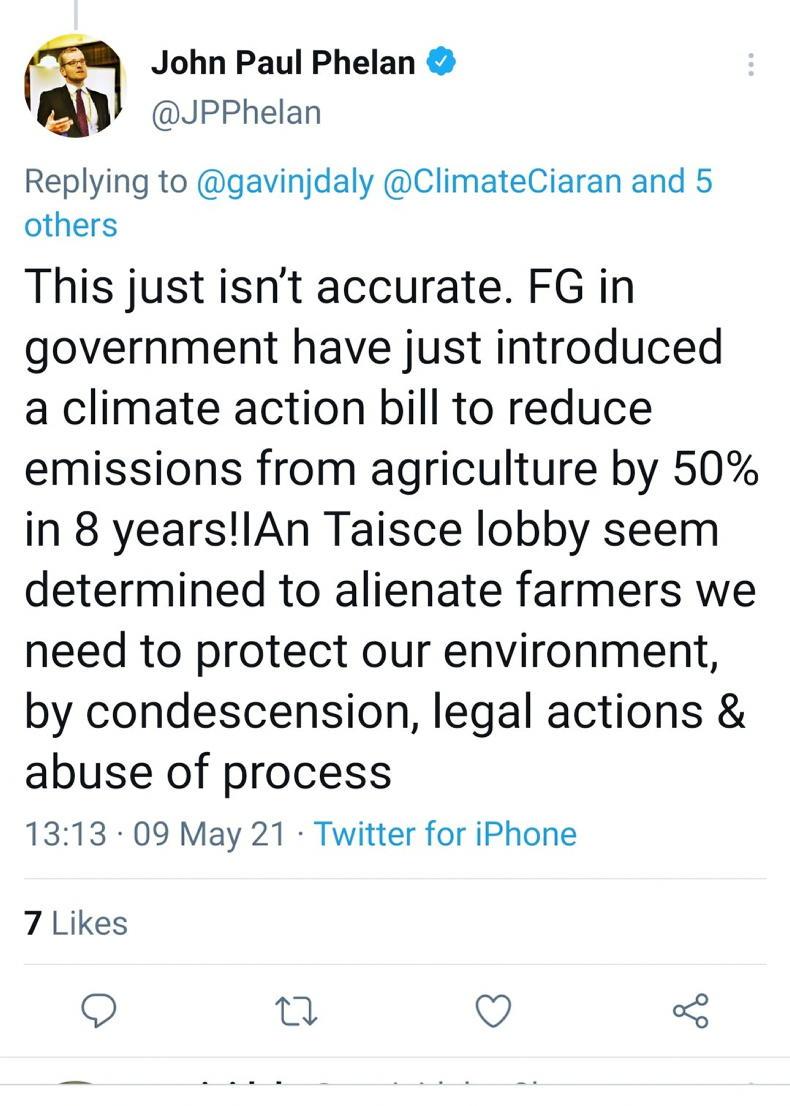790x1106 pixels.
Task: Click the 'Replying to' label
Action: click(105, 181)
